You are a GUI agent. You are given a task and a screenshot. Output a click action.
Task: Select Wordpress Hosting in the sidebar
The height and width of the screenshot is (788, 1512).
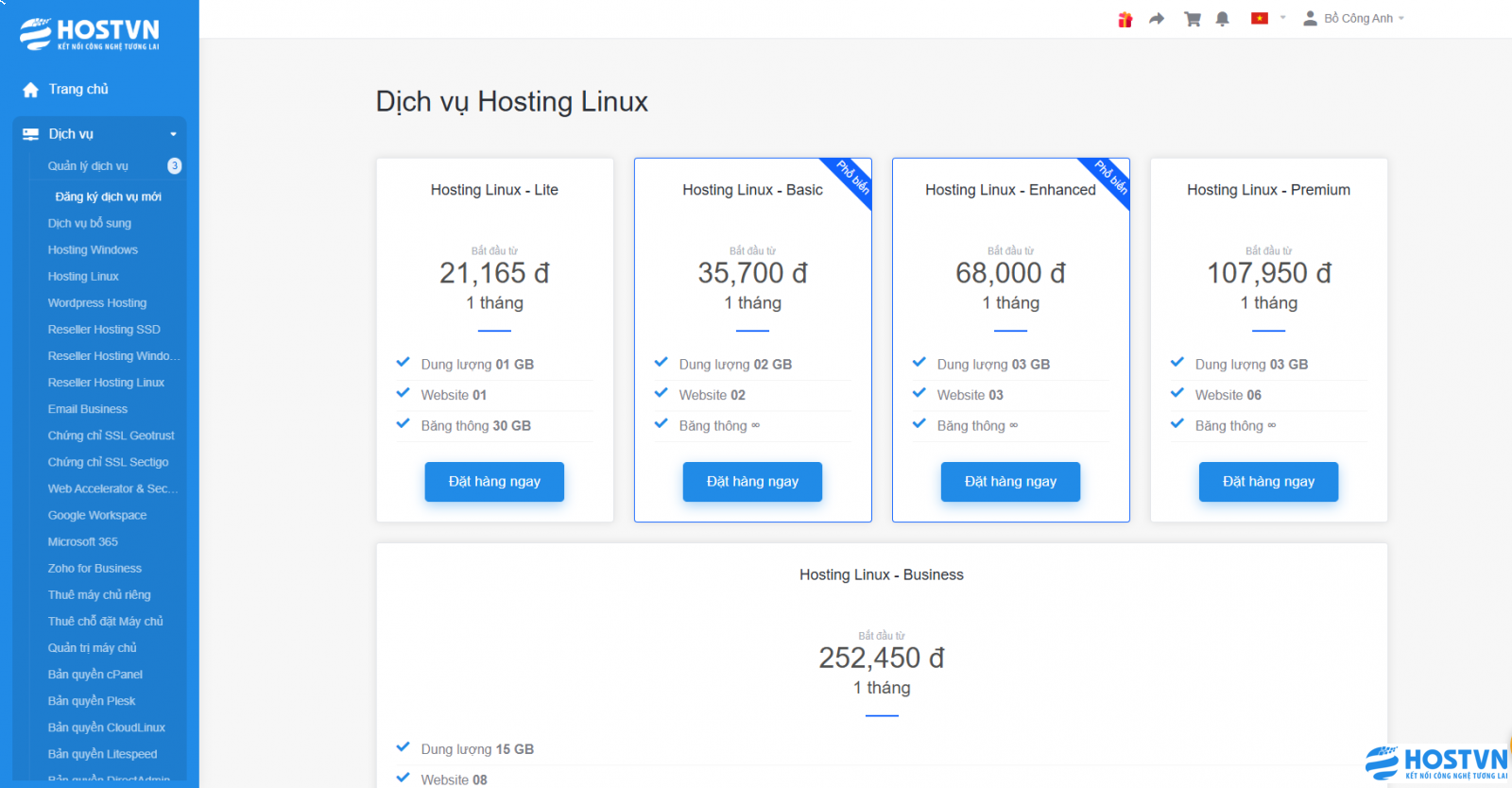(x=97, y=303)
